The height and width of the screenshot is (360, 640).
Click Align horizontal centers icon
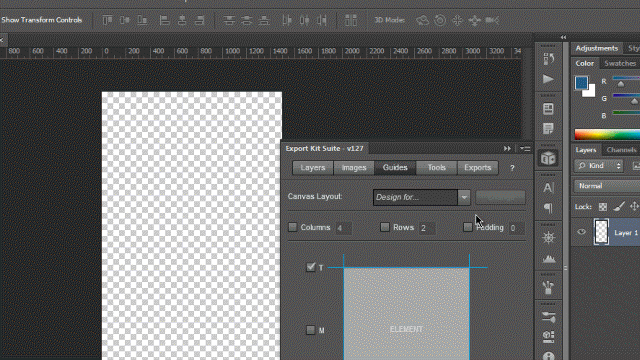[x=182, y=20]
